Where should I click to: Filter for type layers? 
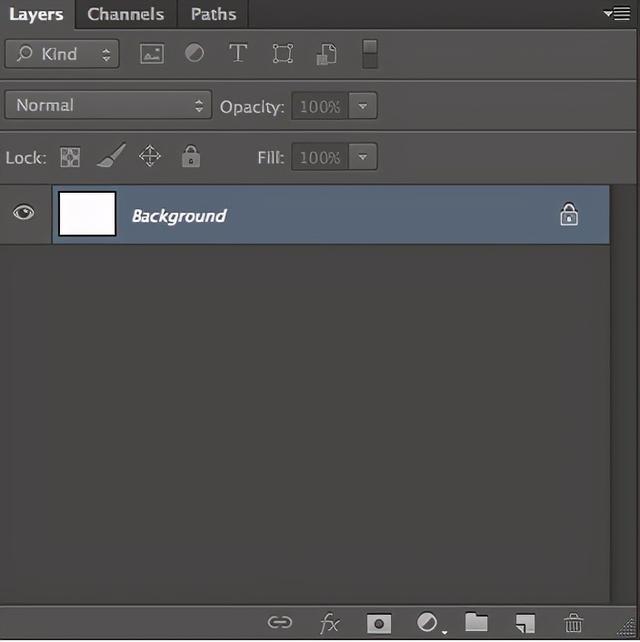tap(238, 53)
